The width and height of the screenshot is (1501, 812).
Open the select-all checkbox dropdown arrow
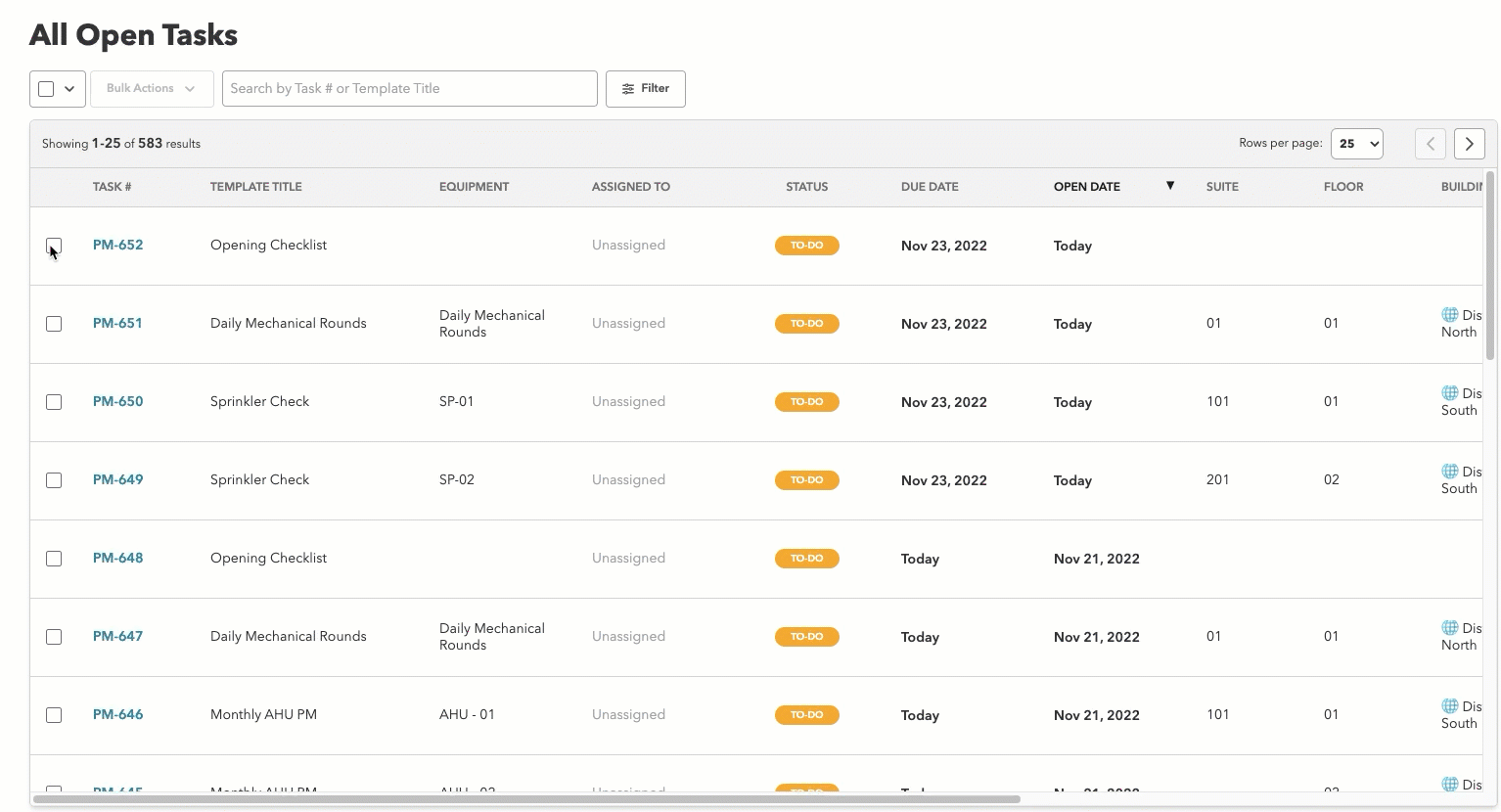pos(69,89)
